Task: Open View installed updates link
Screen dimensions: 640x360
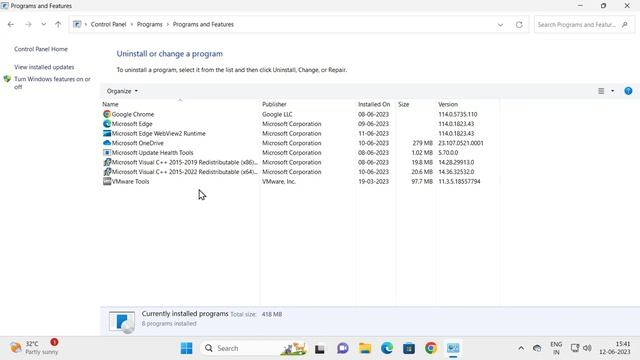Action: (x=44, y=67)
